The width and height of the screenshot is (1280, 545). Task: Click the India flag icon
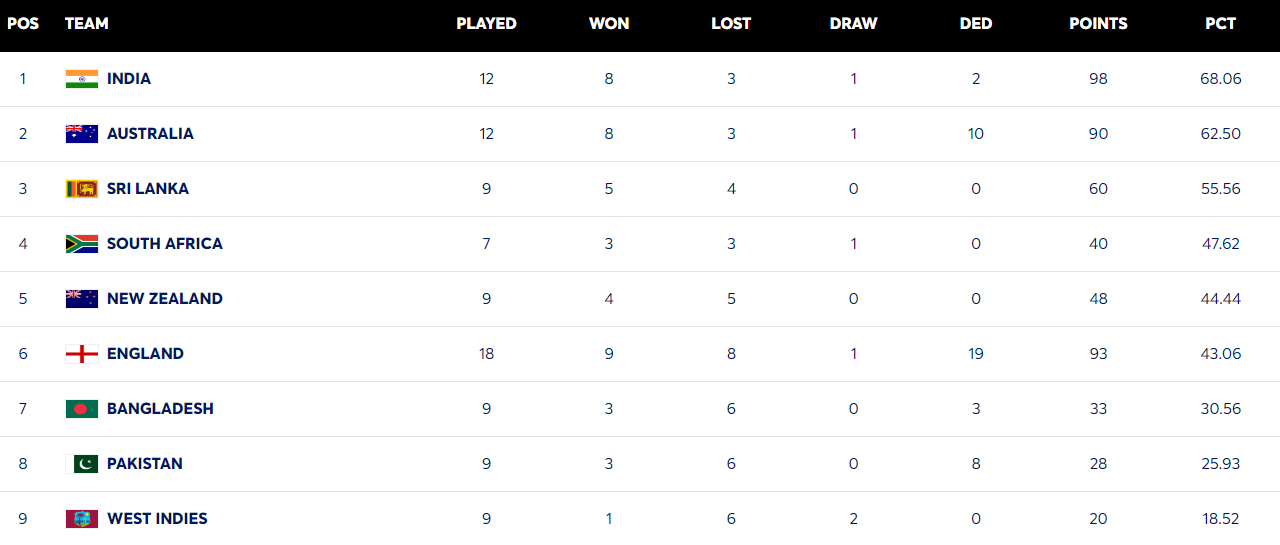(x=82, y=79)
